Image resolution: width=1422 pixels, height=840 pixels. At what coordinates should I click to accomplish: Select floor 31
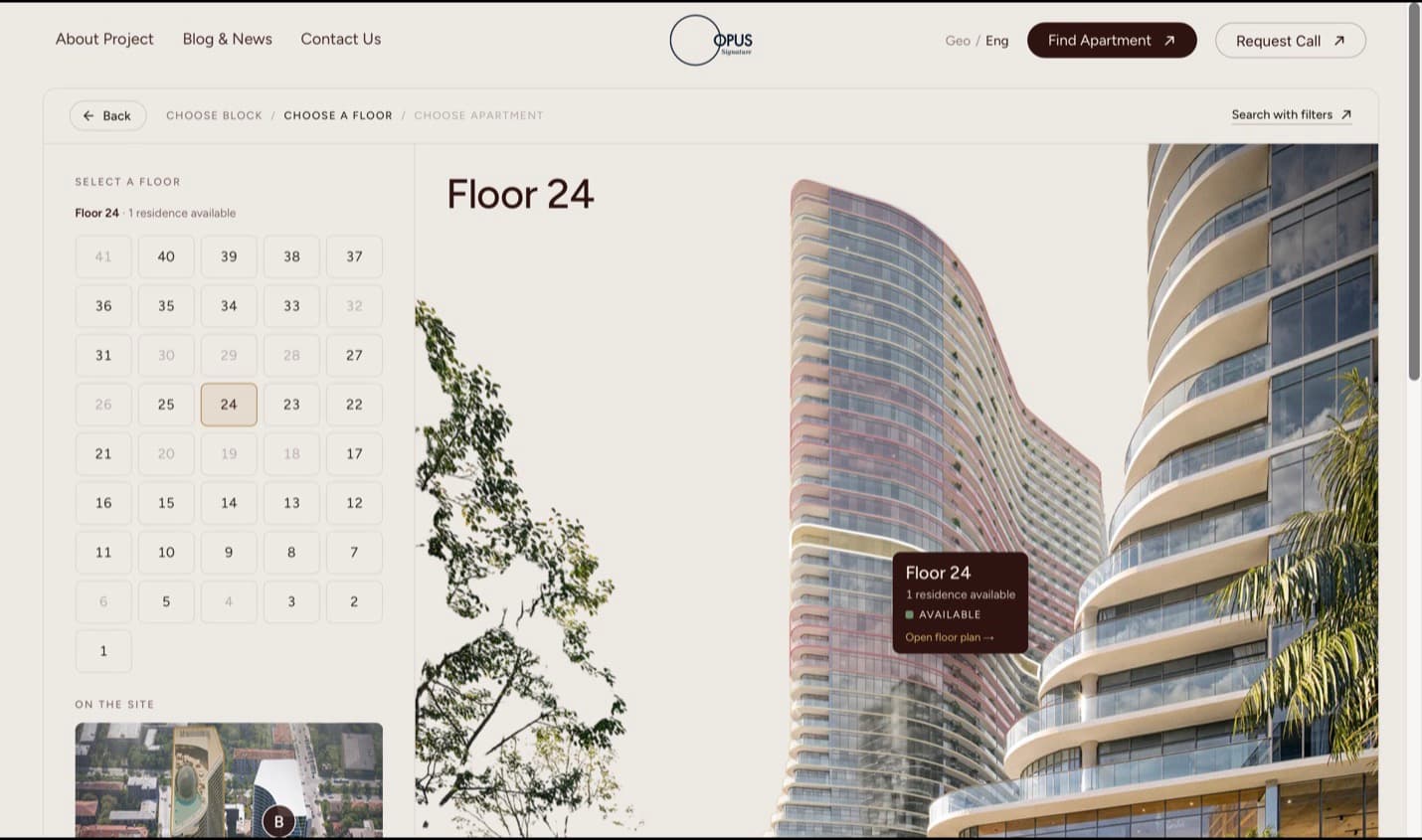(103, 355)
